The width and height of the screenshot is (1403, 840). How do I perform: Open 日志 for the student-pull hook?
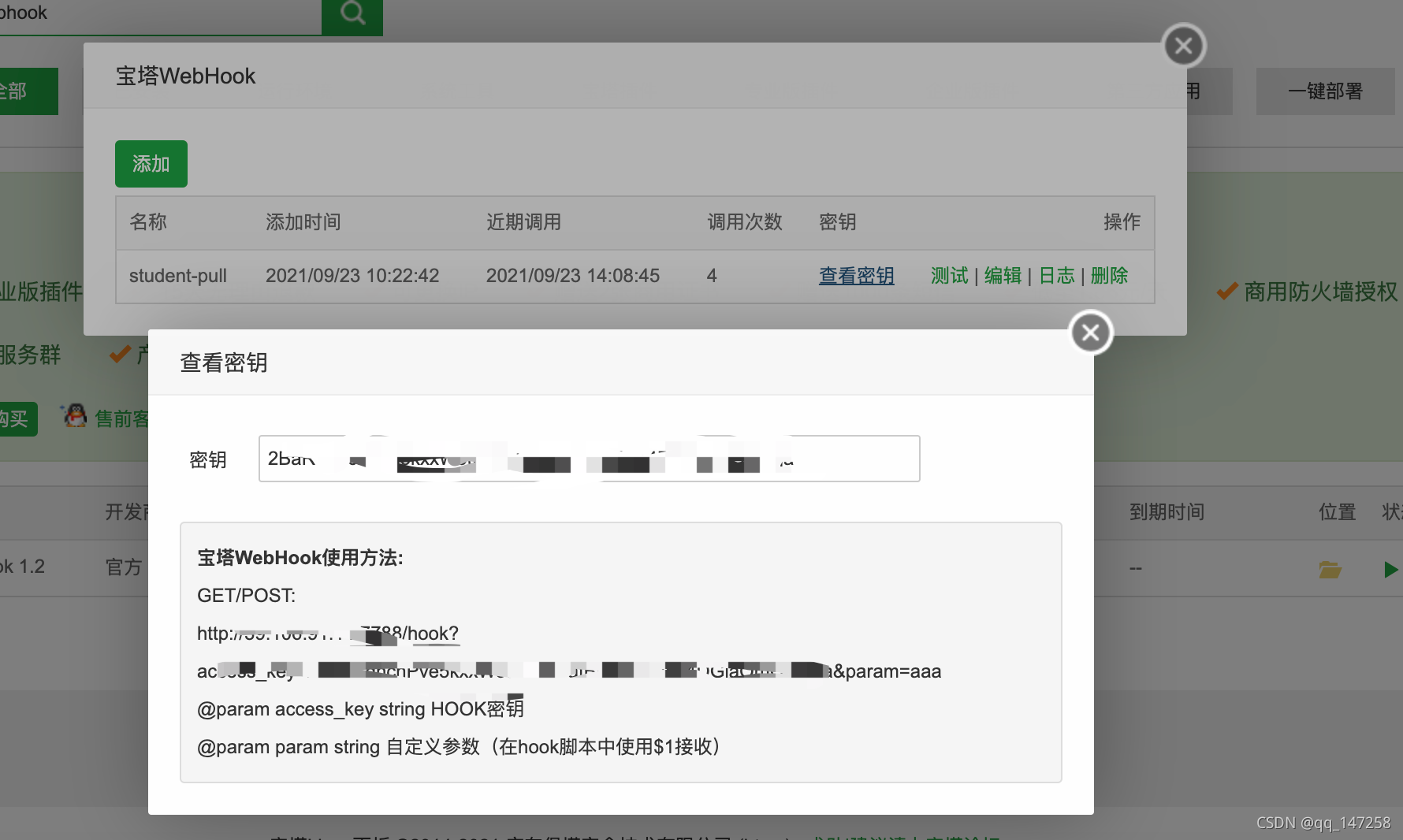pos(1057,276)
